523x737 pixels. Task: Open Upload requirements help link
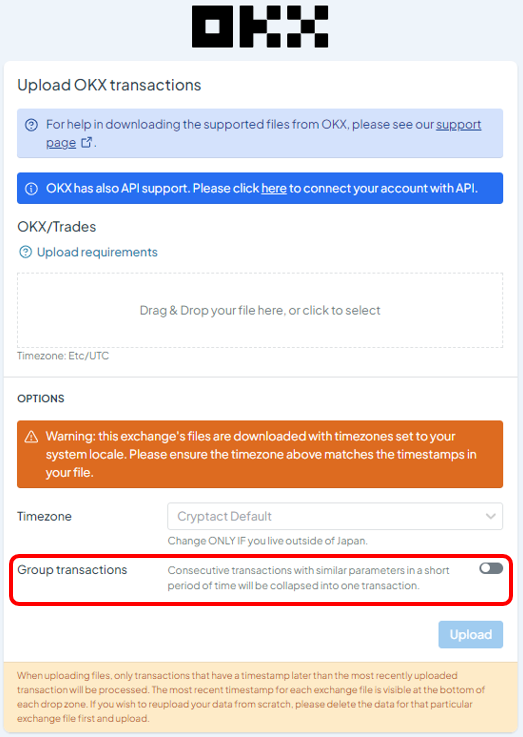click(97, 252)
